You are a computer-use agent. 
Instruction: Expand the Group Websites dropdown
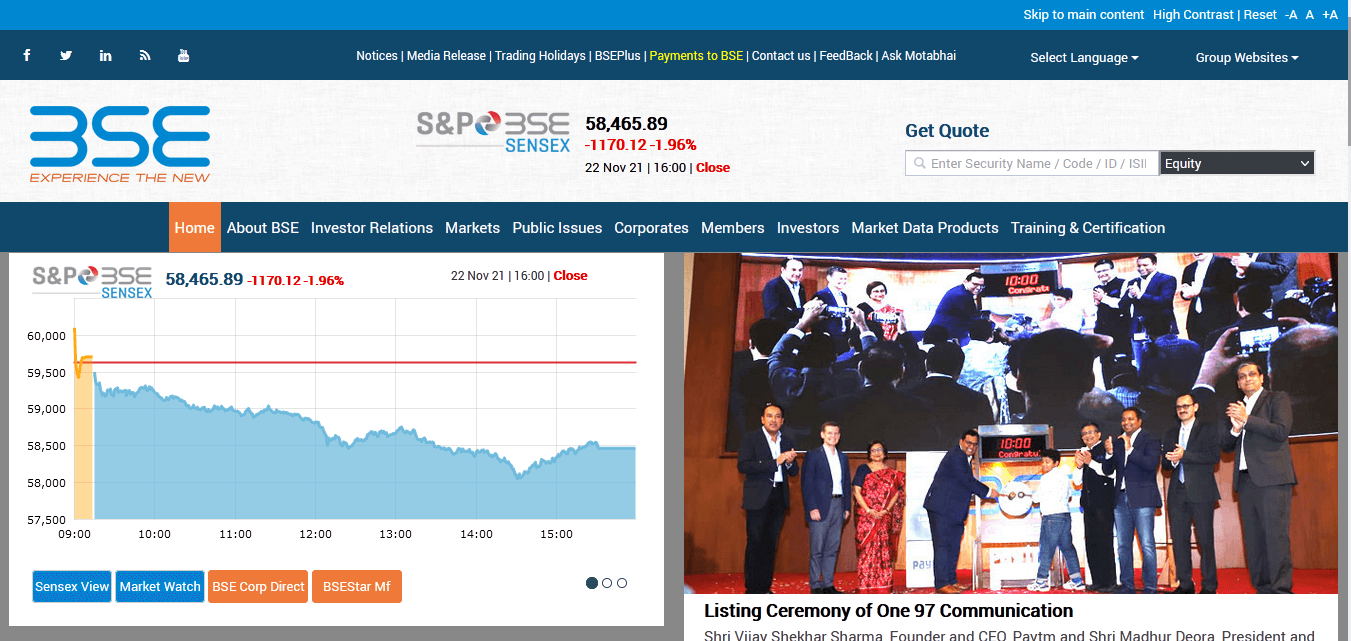click(1246, 57)
